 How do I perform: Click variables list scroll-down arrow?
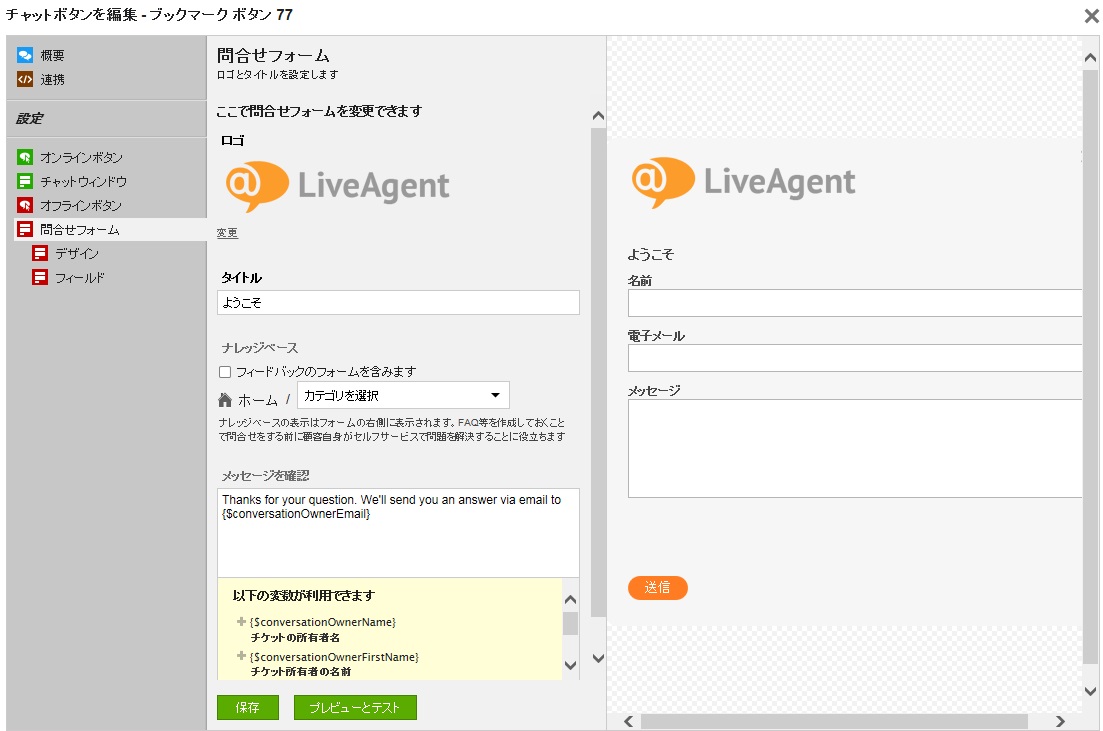570,665
